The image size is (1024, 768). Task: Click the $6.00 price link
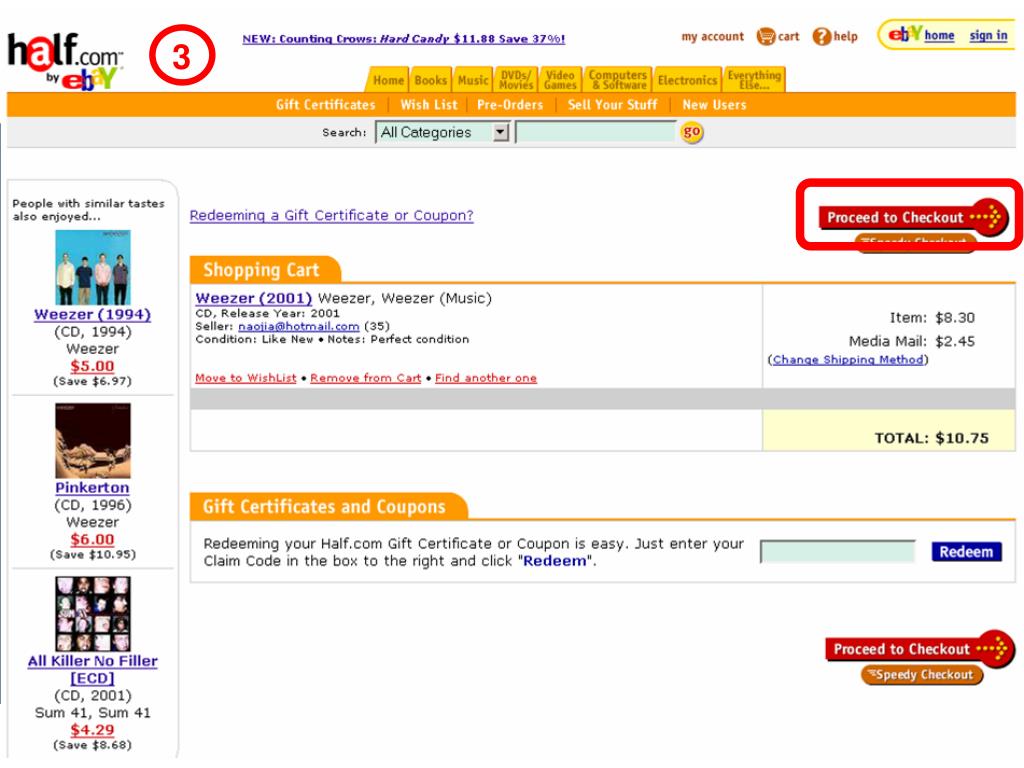(92, 539)
